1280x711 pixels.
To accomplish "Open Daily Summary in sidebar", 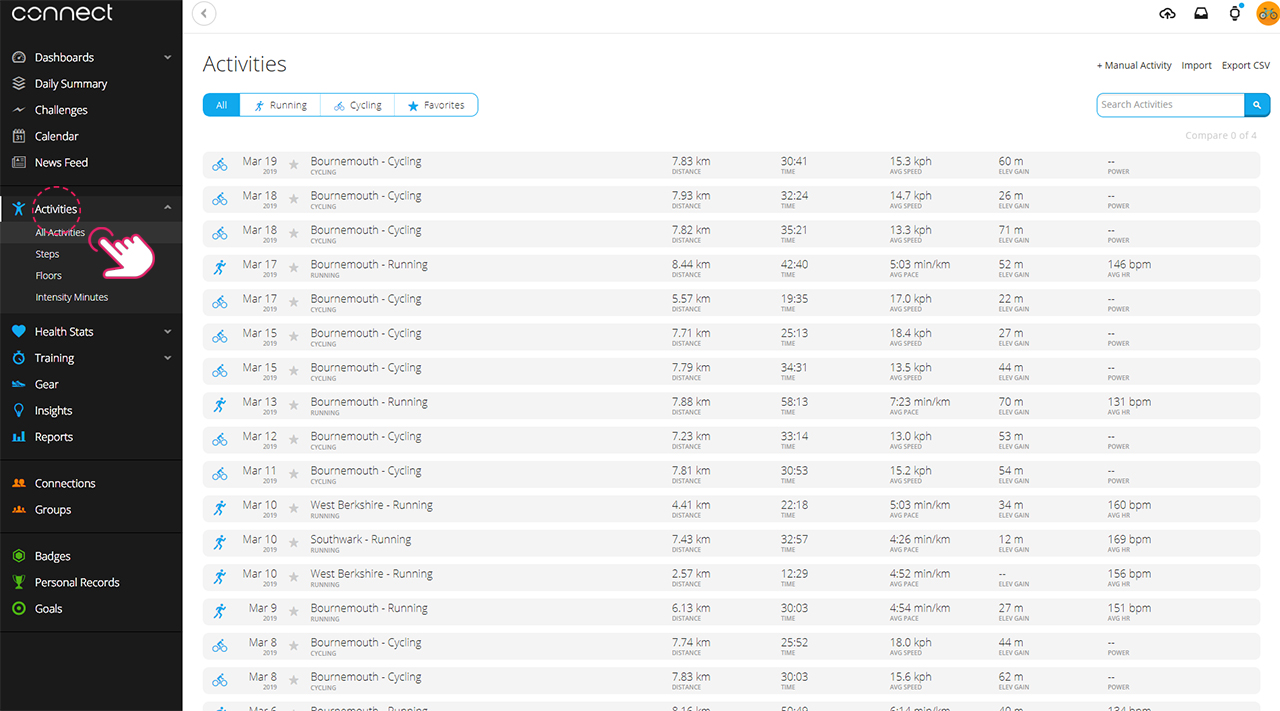I will 70,84.
